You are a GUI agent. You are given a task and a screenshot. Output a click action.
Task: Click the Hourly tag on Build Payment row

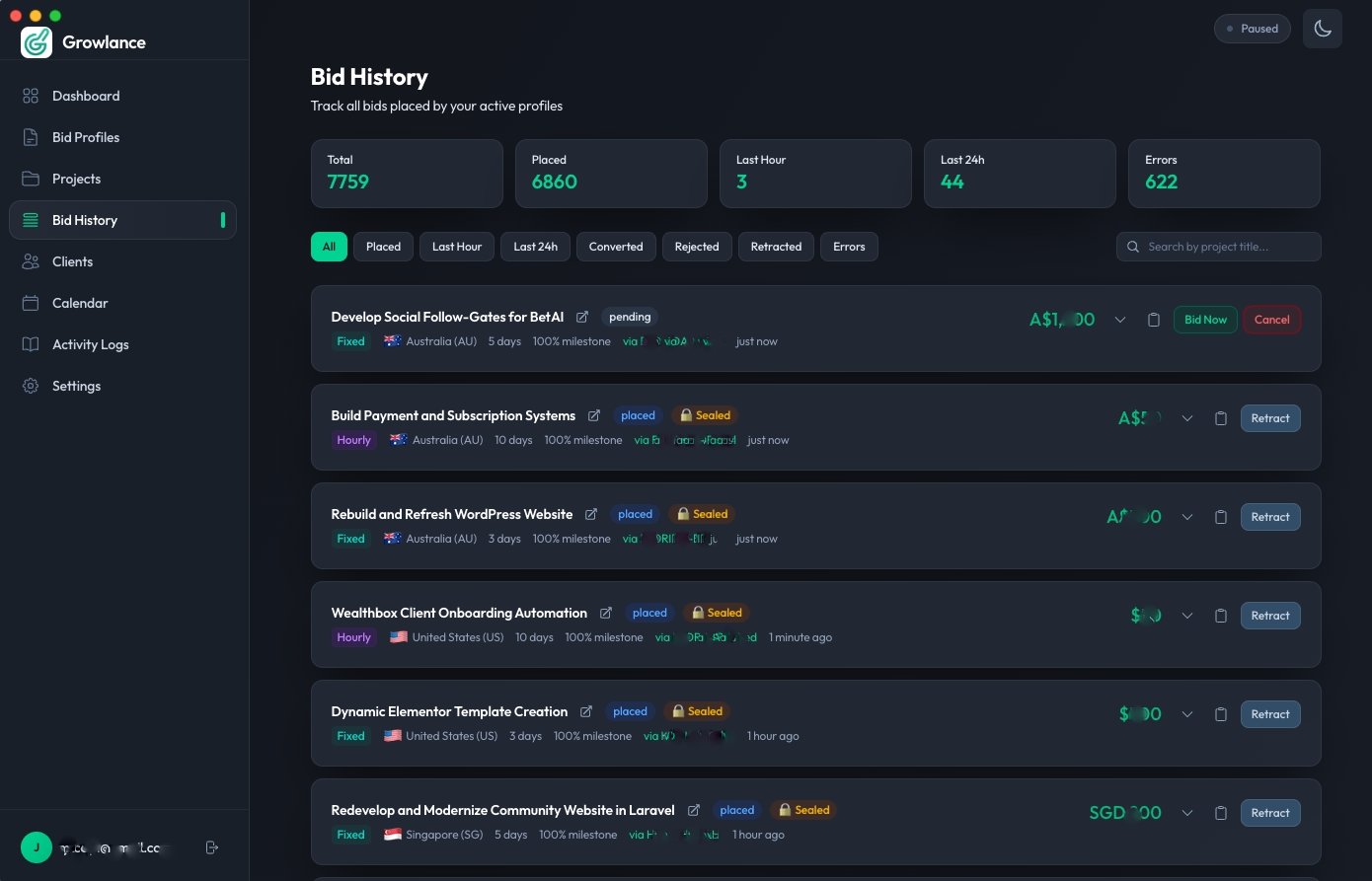point(353,440)
